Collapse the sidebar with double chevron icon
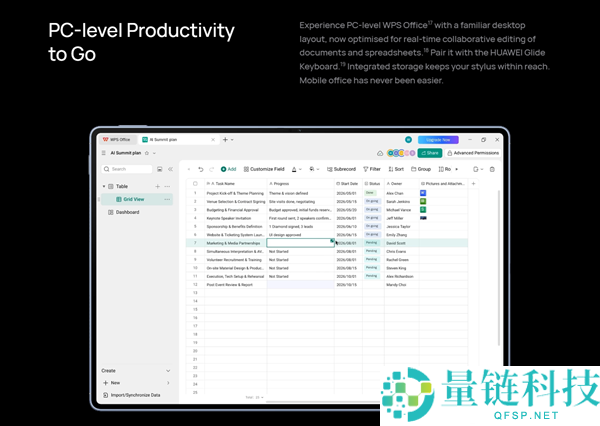 coord(171,169)
